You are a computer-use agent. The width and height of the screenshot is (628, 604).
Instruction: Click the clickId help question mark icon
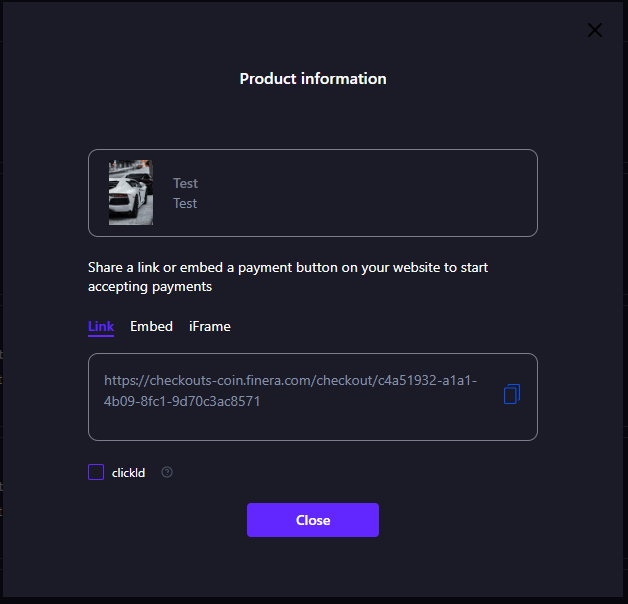tap(167, 472)
